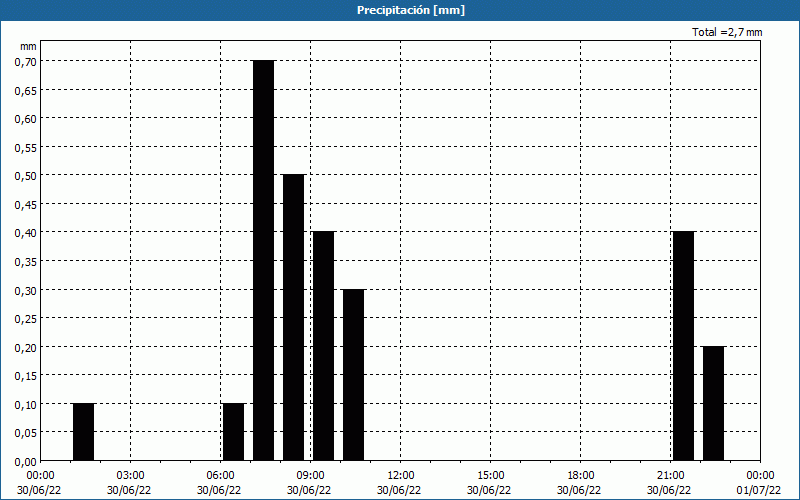Click the 09:00 30/06/22 x-axis label

309,483
